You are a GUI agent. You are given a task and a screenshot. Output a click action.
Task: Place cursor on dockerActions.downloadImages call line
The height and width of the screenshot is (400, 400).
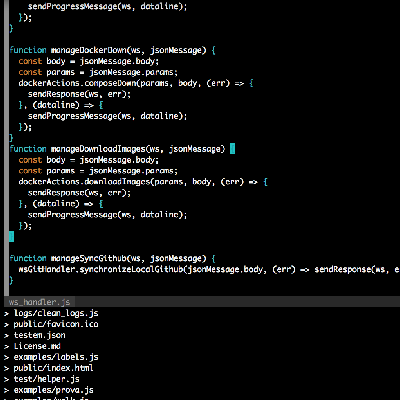[x=143, y=182]
